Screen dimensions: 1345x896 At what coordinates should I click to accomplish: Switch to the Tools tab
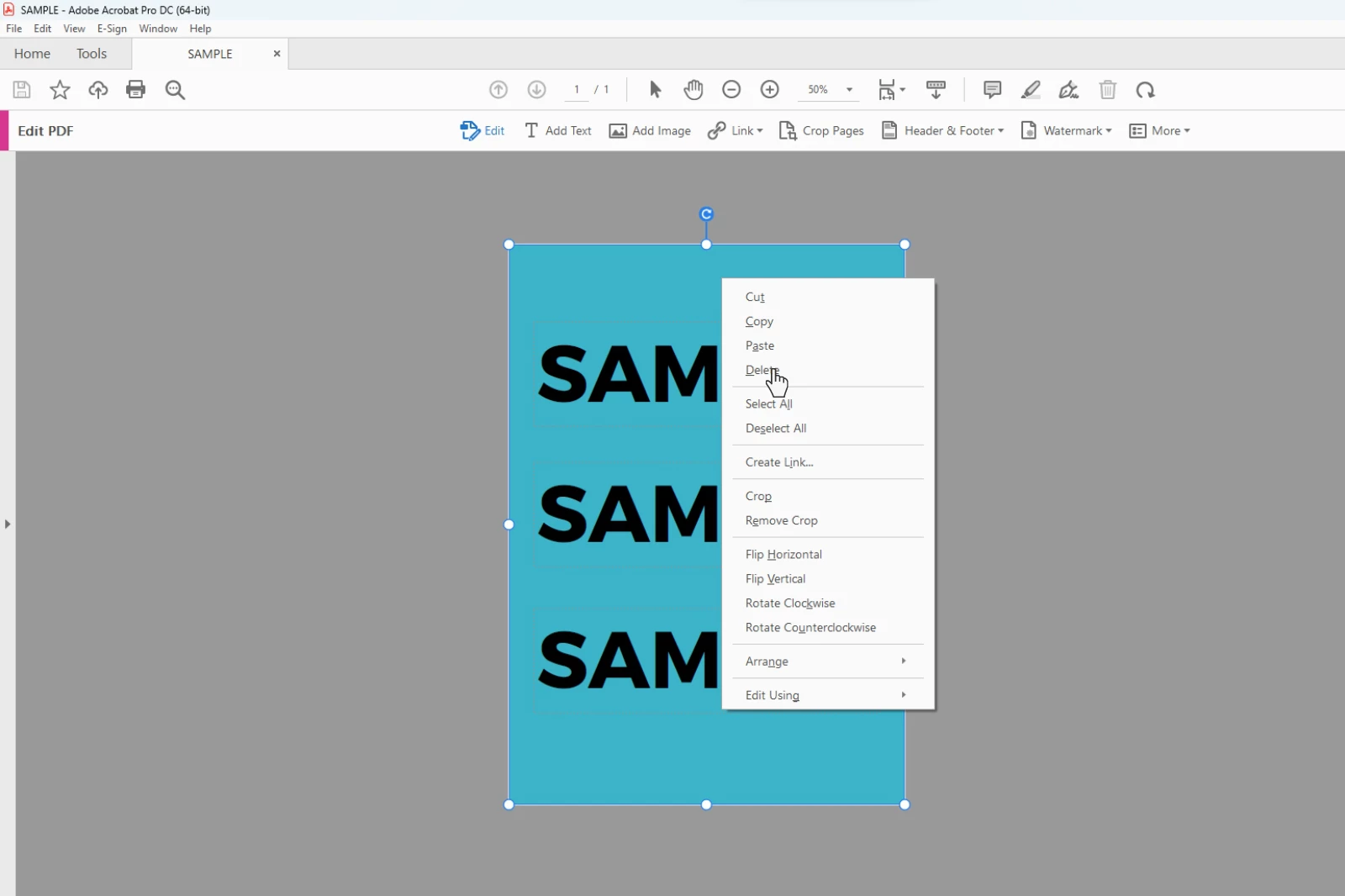click(x=92, y=53)
